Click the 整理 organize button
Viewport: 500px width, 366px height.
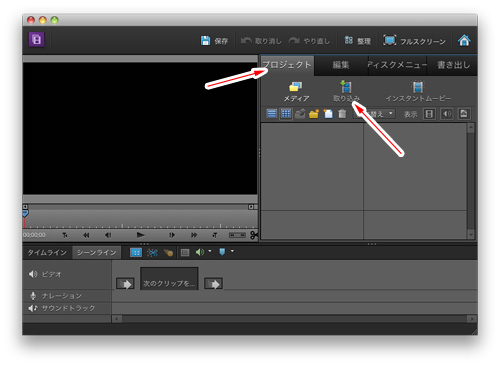tap(357, 41)
